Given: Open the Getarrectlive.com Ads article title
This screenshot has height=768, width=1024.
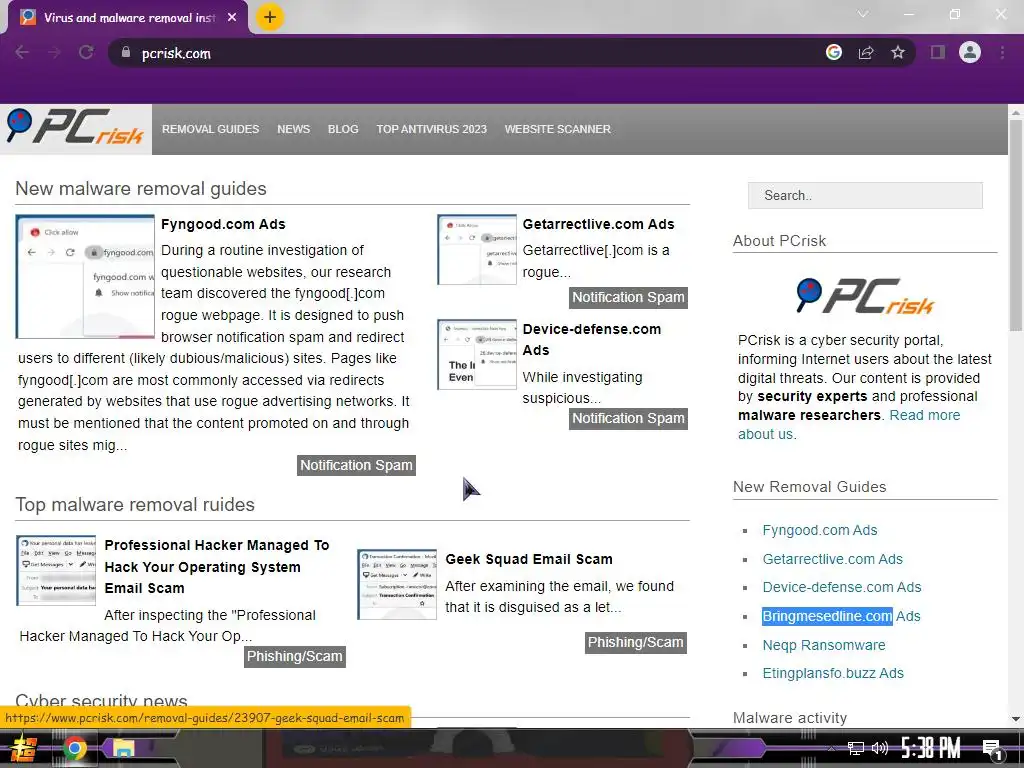Looking at the screenshot, I should 598,224.
